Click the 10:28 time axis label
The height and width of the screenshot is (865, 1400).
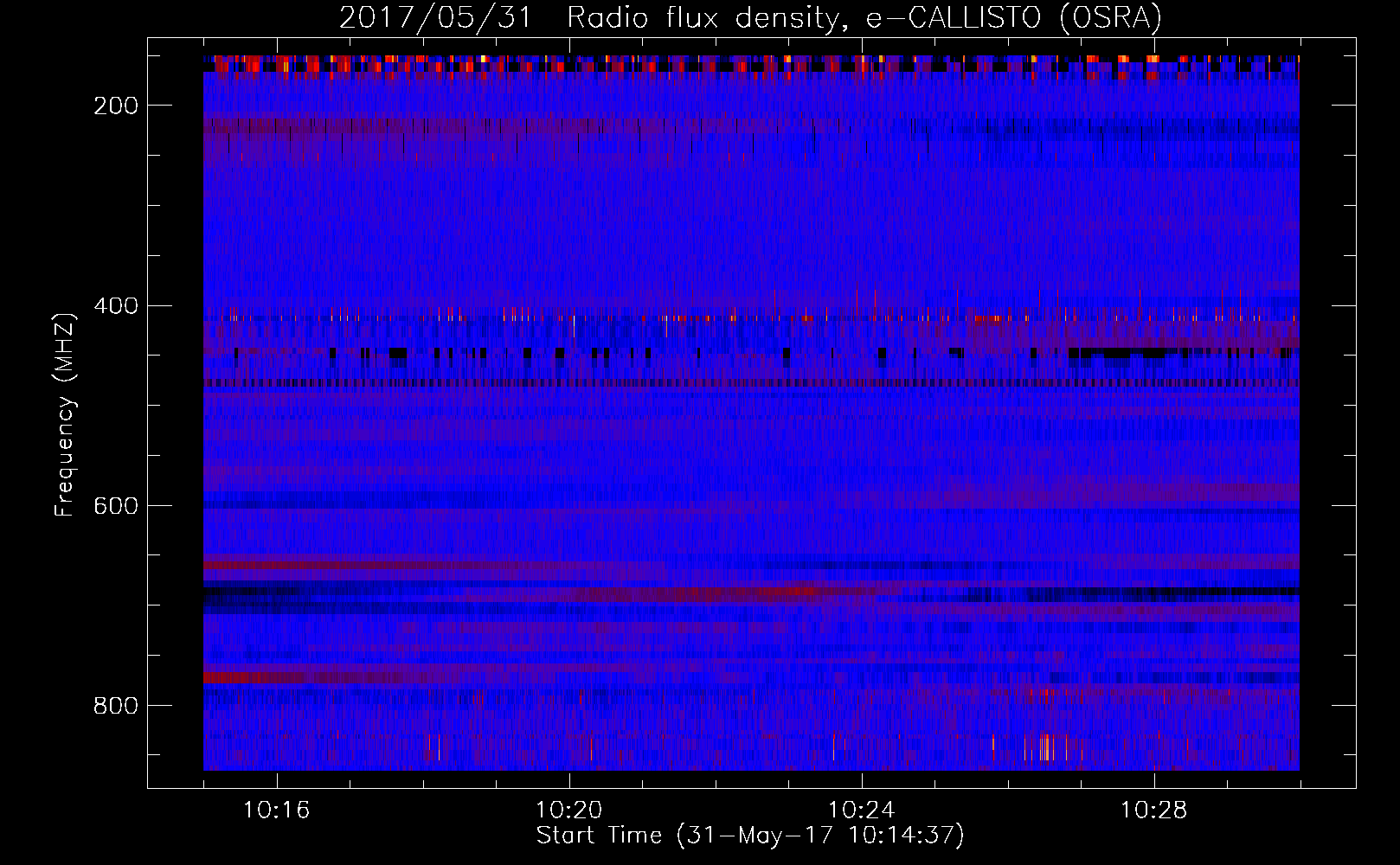1153,811
